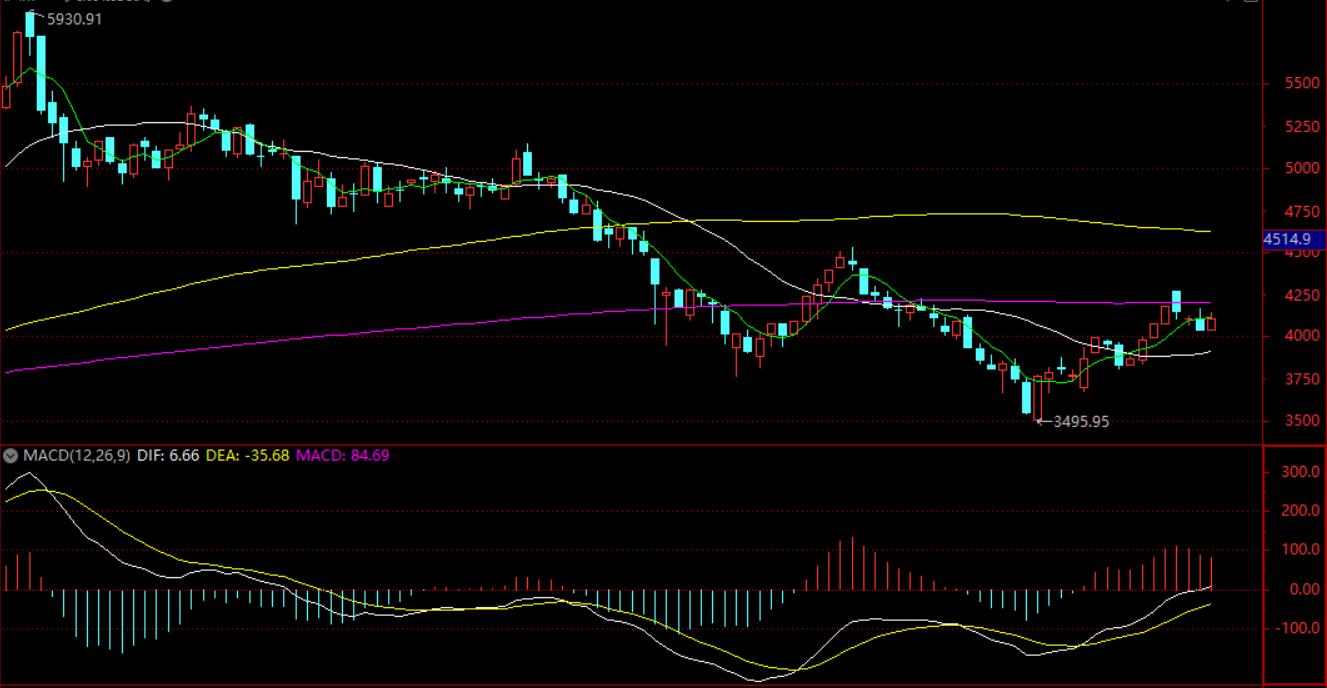The width and height of the screenshot is (1327, 688).
Task: Expand the MACD indicator dropdown arrow
Action: 11,456
